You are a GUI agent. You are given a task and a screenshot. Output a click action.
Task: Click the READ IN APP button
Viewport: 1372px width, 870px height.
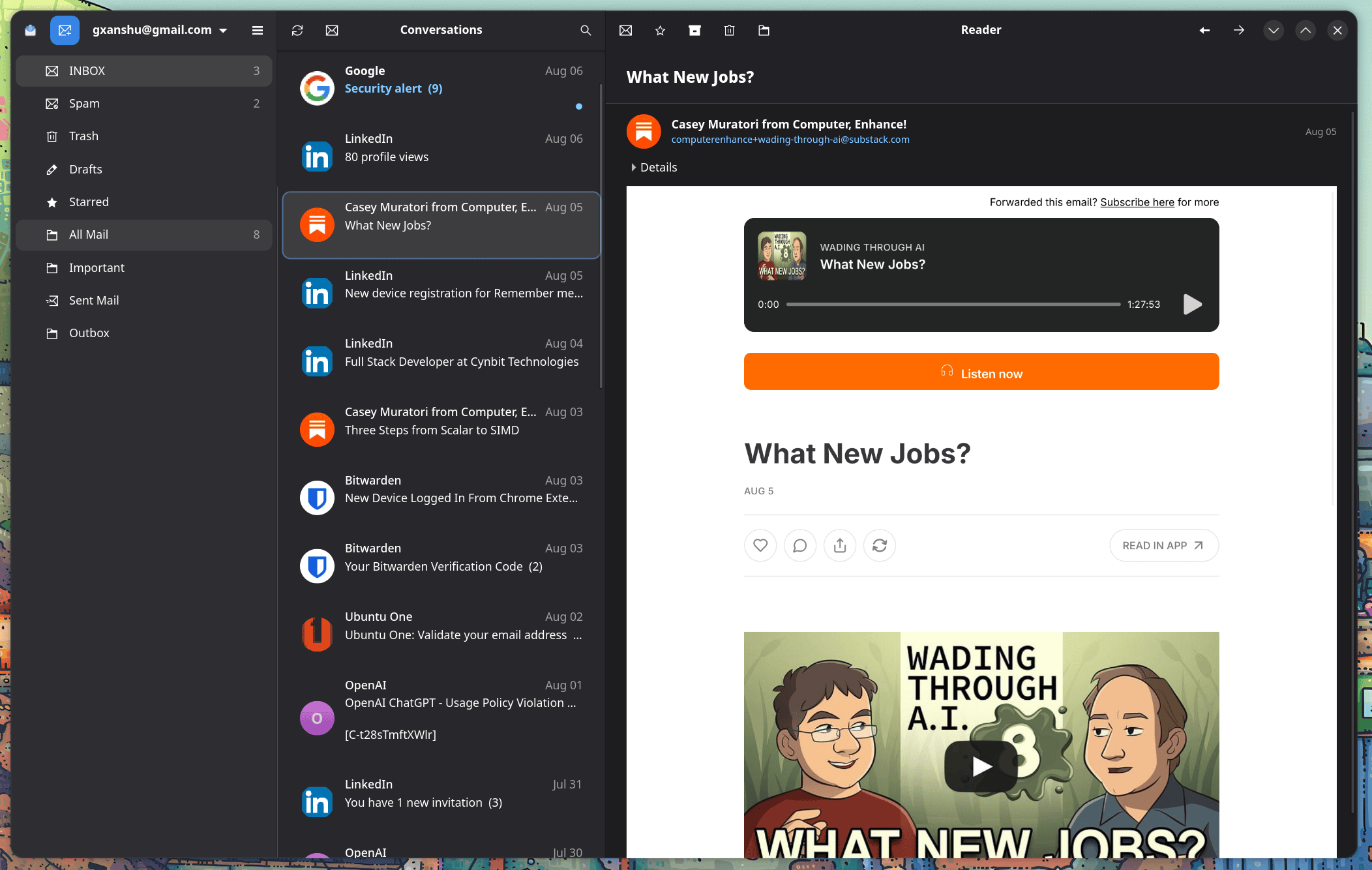point(1164,545)
